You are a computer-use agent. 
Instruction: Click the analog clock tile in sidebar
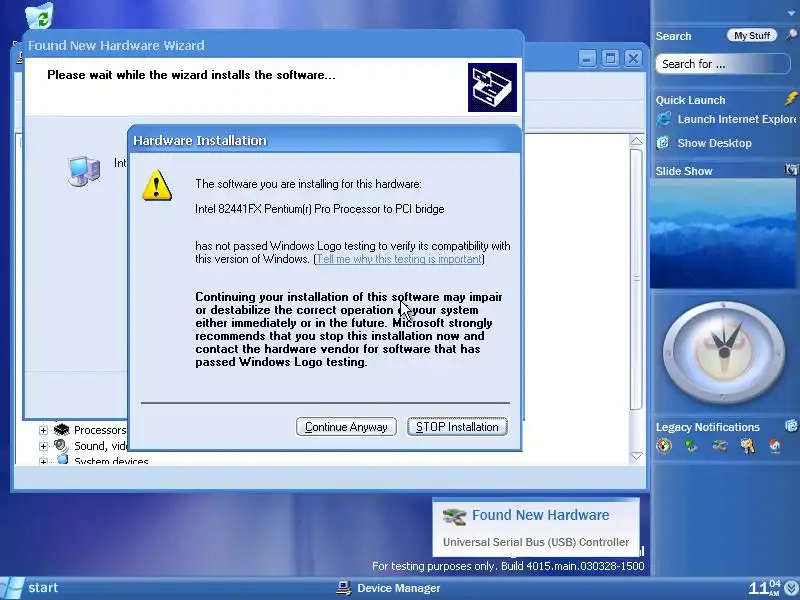(x=723, y=353)
